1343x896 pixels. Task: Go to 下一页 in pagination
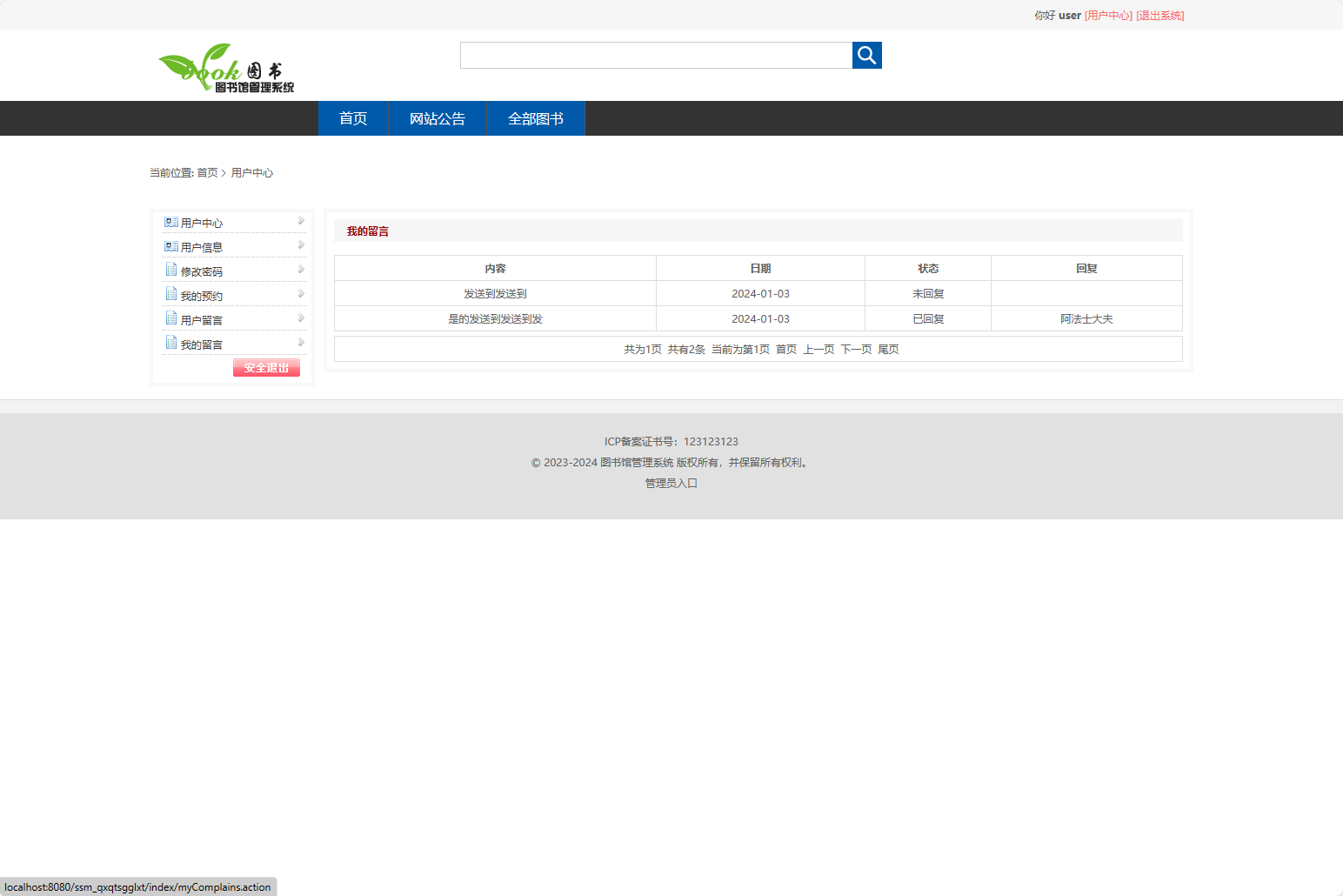point(856,350)
